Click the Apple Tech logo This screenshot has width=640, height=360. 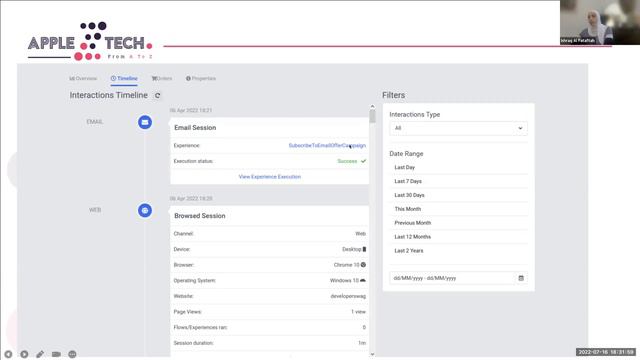[90, 41]
